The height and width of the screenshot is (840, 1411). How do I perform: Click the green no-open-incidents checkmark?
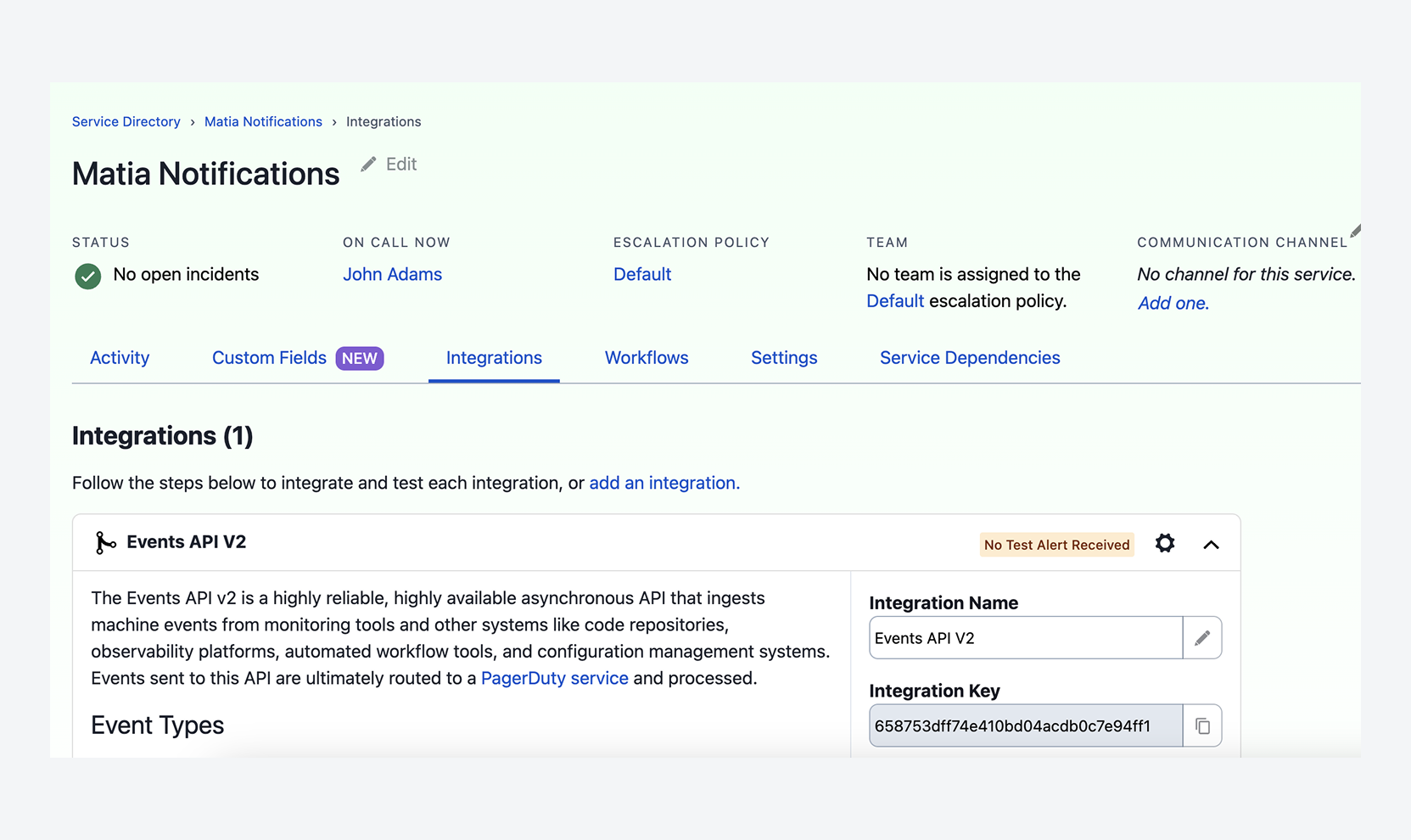[x=87, y=276]
